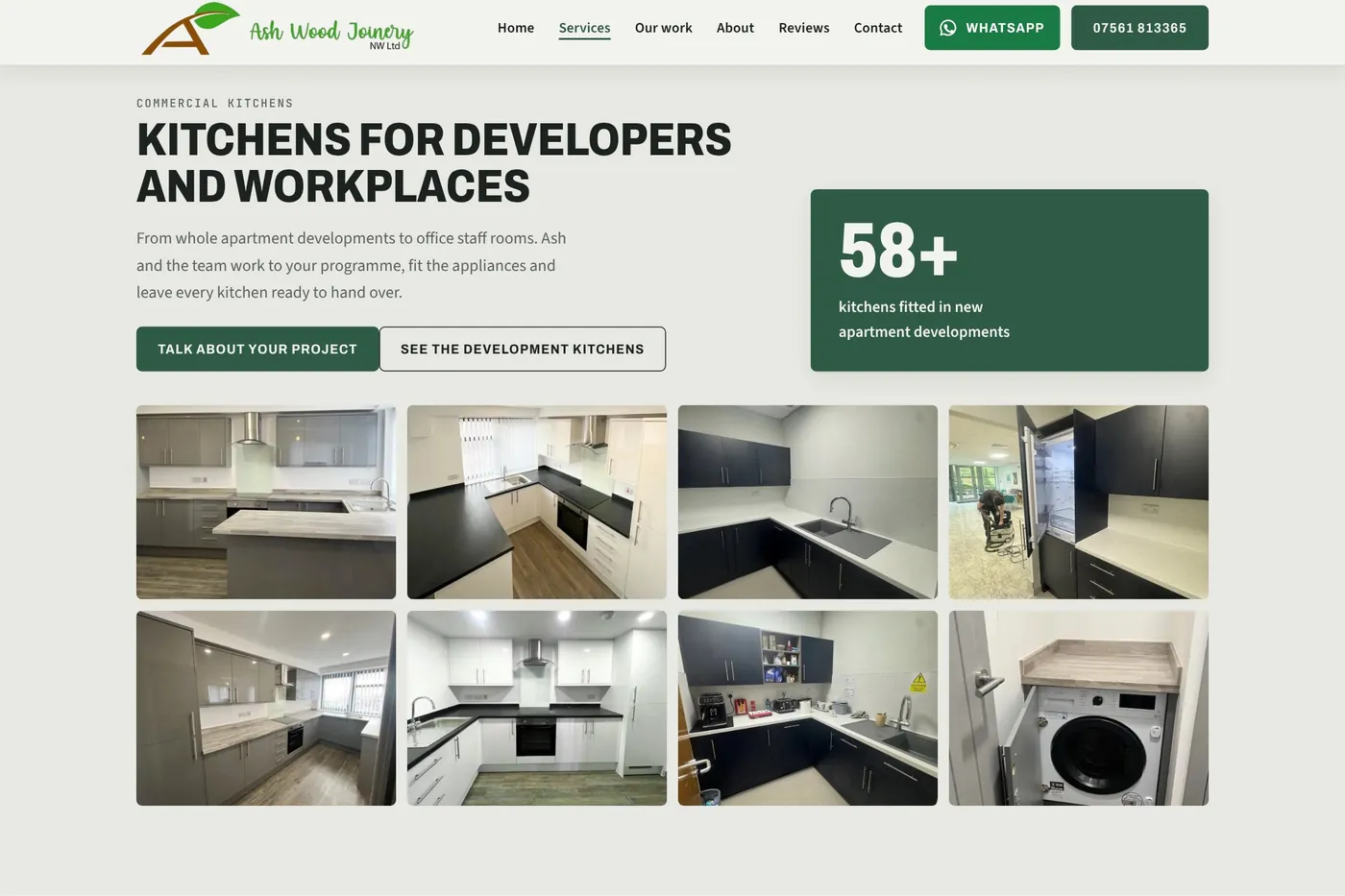
Task: Click the WhatsApp icon in header button
Action: pos(947,28)
